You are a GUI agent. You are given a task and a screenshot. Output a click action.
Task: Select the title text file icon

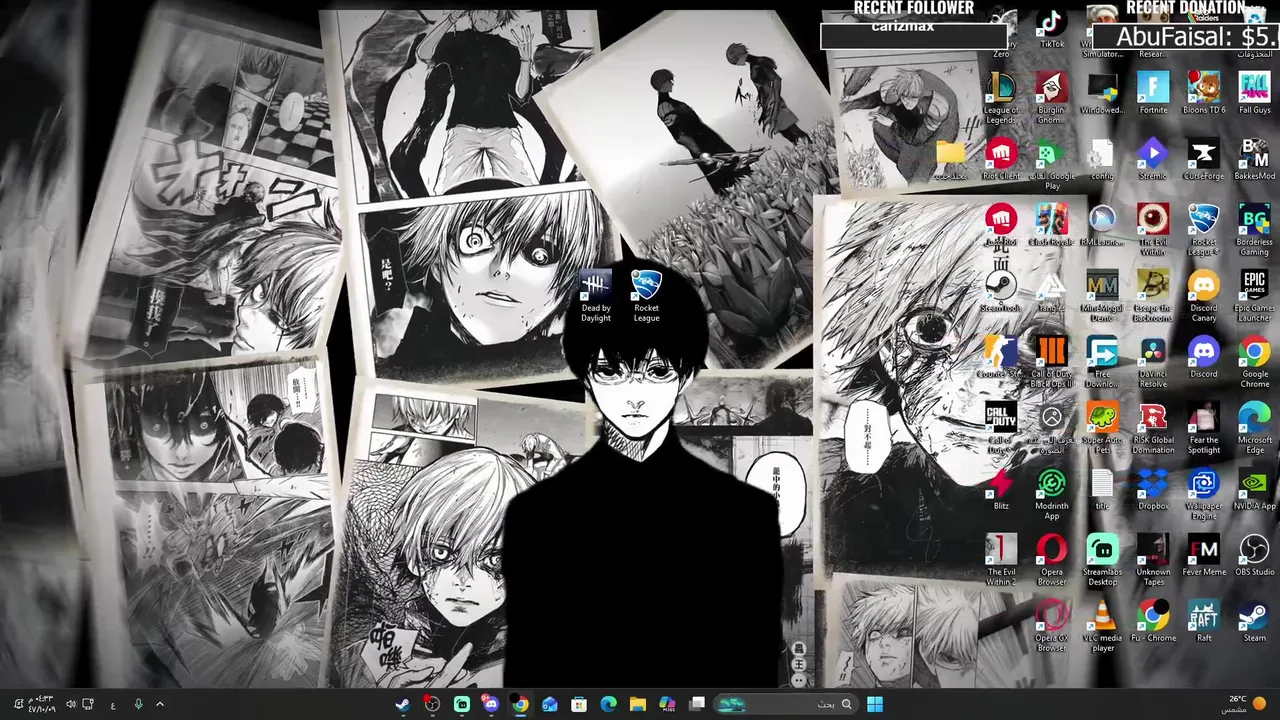[x=1102, y=488]
